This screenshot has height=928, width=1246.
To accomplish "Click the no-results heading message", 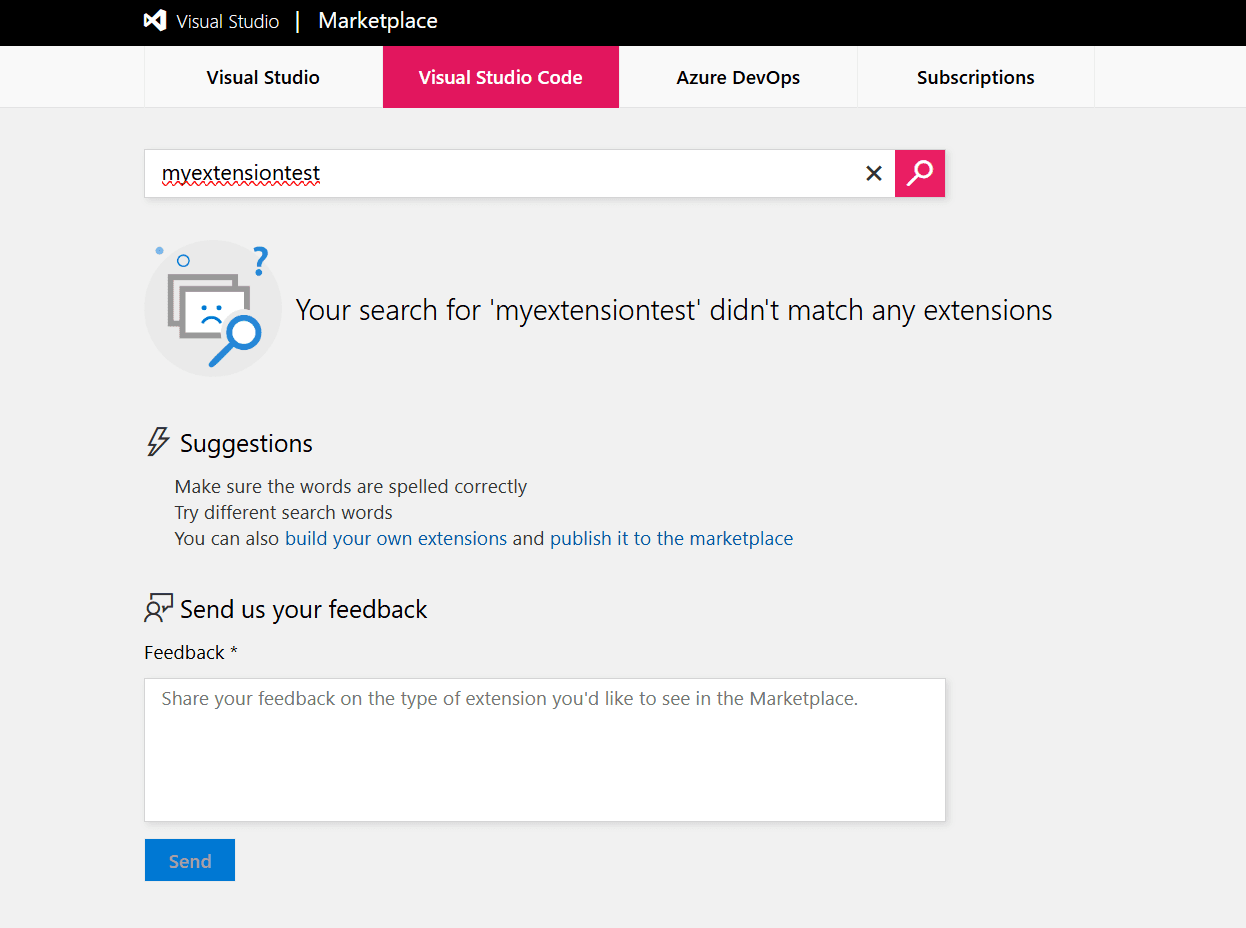I will [673, 310].
